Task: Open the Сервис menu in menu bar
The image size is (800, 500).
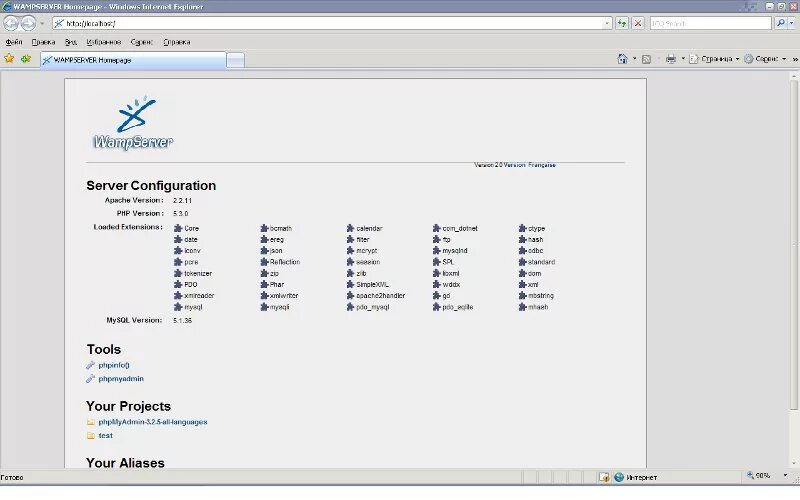Action: click(x=142, y=42)
